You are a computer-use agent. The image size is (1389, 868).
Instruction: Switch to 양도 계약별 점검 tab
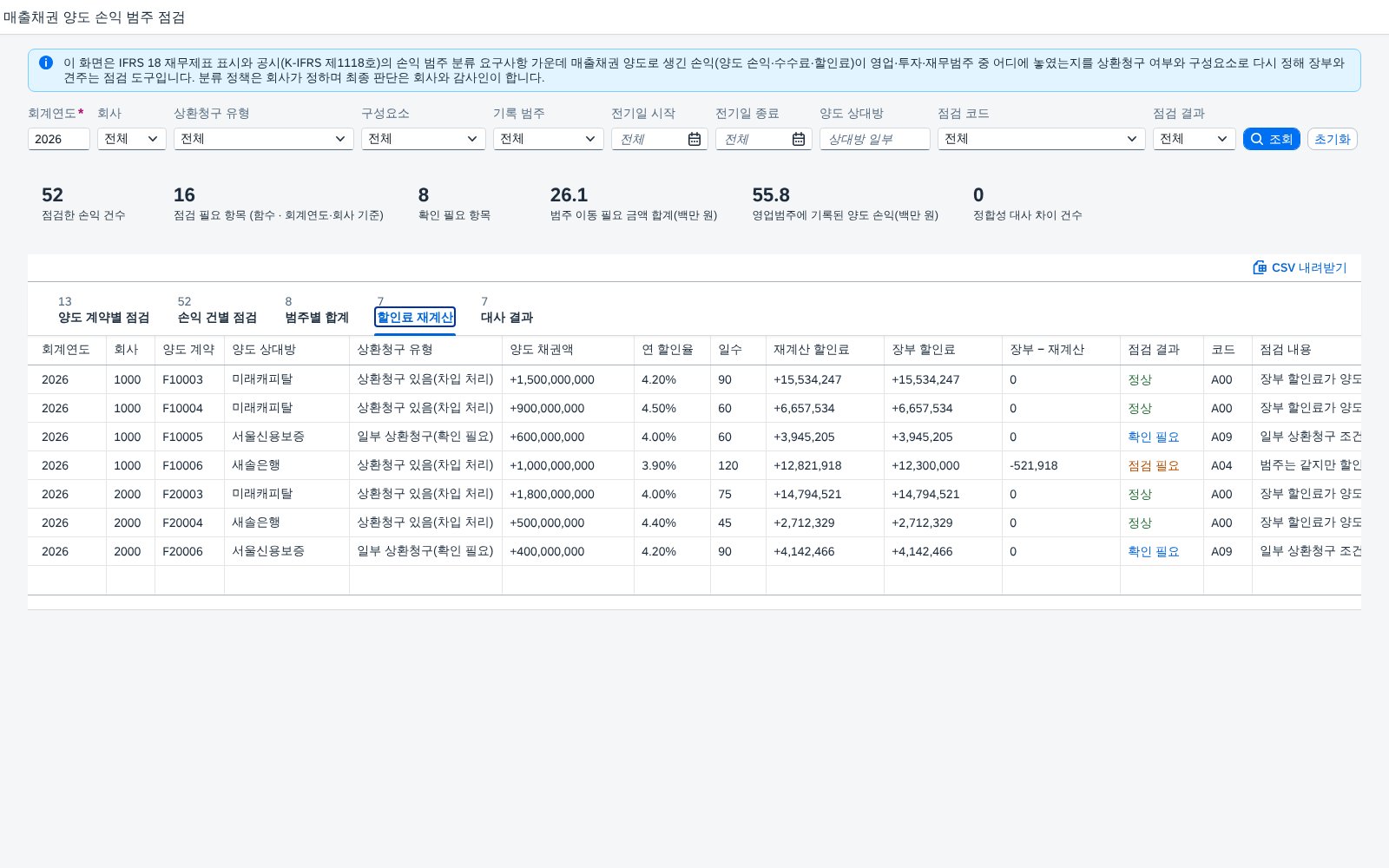click(103, 317)
